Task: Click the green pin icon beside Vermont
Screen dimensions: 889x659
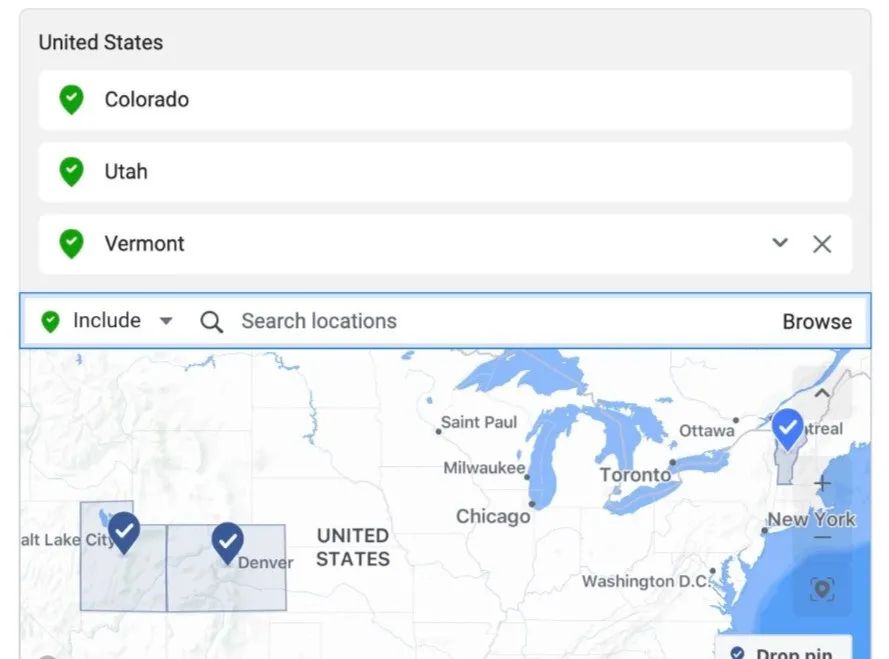Action: point(71,244)
